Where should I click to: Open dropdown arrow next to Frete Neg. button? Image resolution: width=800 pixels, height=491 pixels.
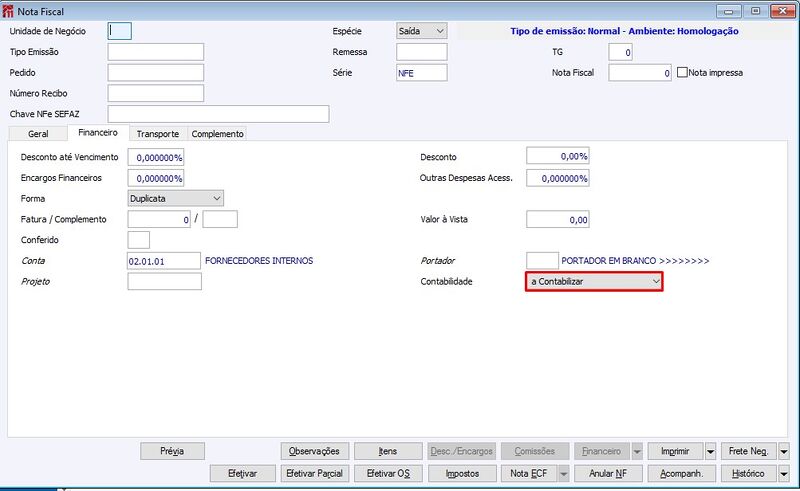click(x=784, y=451)
